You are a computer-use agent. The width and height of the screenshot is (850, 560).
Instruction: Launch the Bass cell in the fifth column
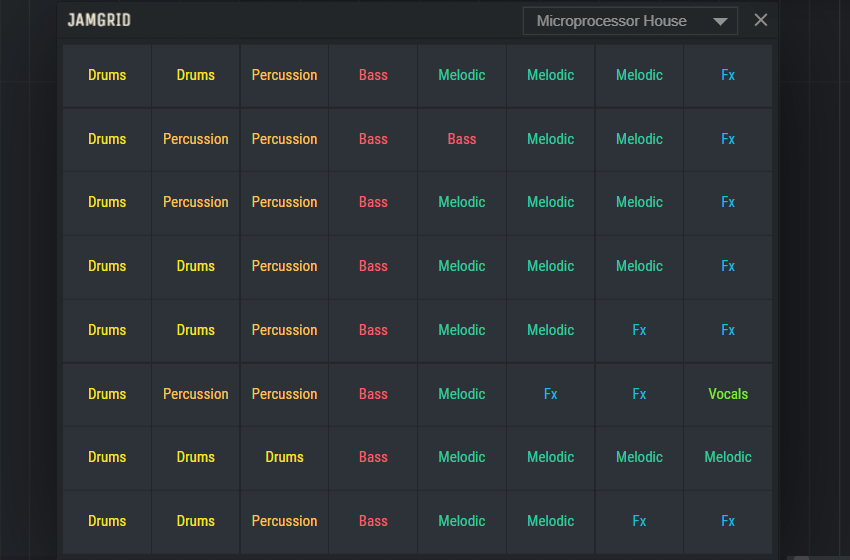[462, 139]
